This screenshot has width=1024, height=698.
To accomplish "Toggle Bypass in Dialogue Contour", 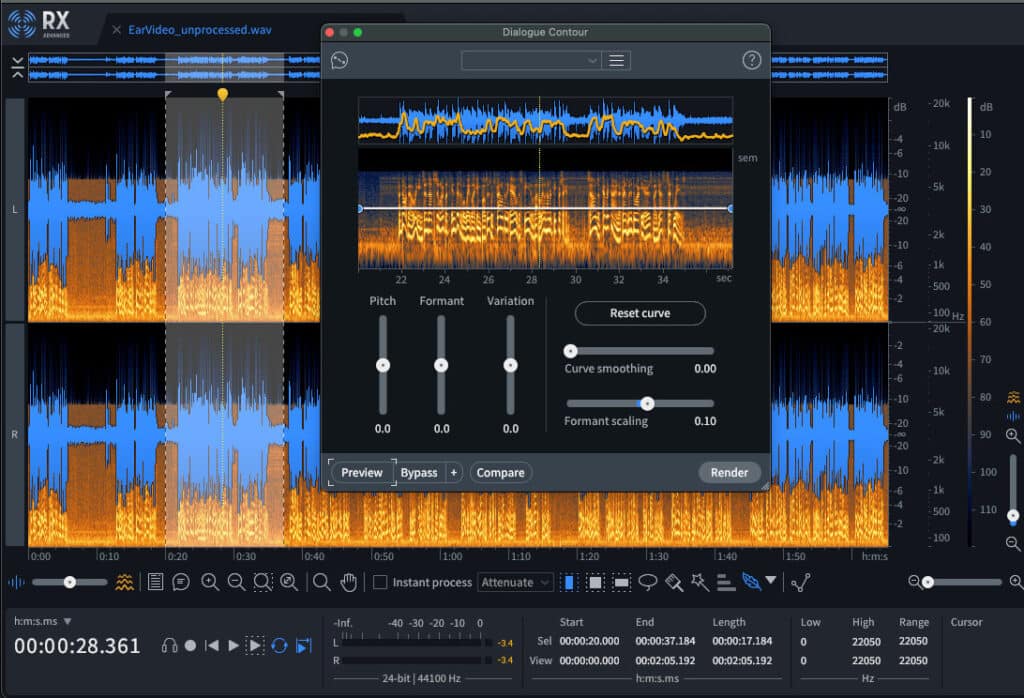I will tap(419, 472).
